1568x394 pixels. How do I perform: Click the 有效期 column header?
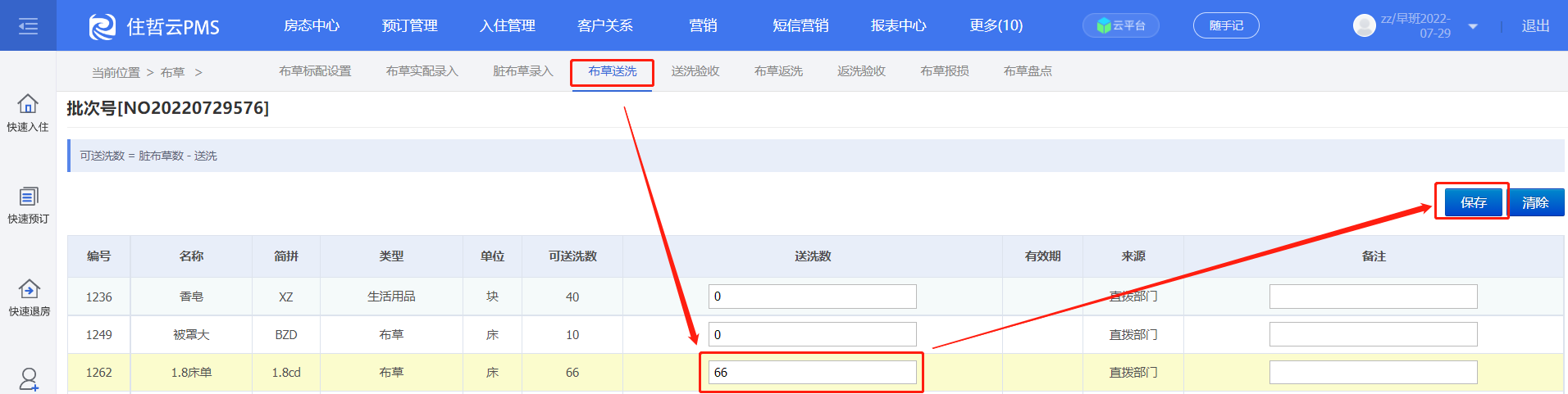(1043, 256)
